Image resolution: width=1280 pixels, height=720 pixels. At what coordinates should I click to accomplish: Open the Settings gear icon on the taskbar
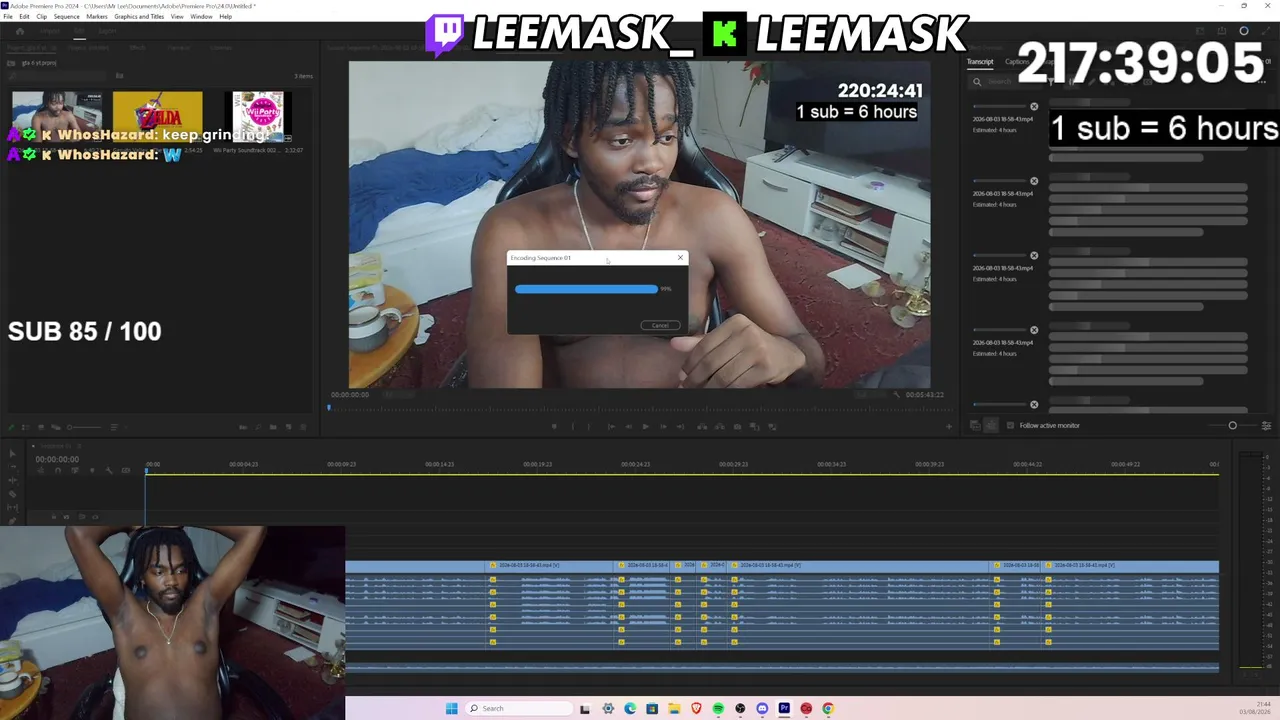(608, 709)
